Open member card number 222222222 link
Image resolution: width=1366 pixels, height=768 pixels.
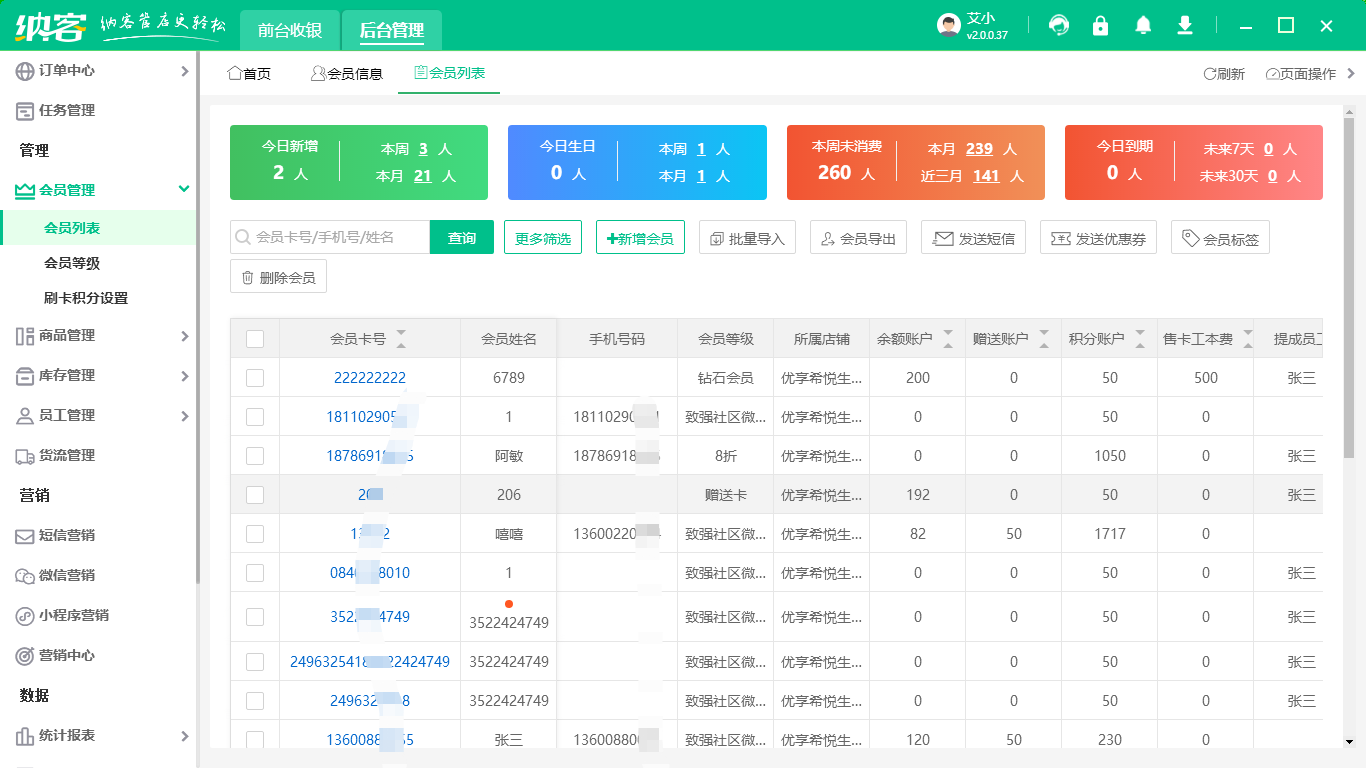coord(370,378)
